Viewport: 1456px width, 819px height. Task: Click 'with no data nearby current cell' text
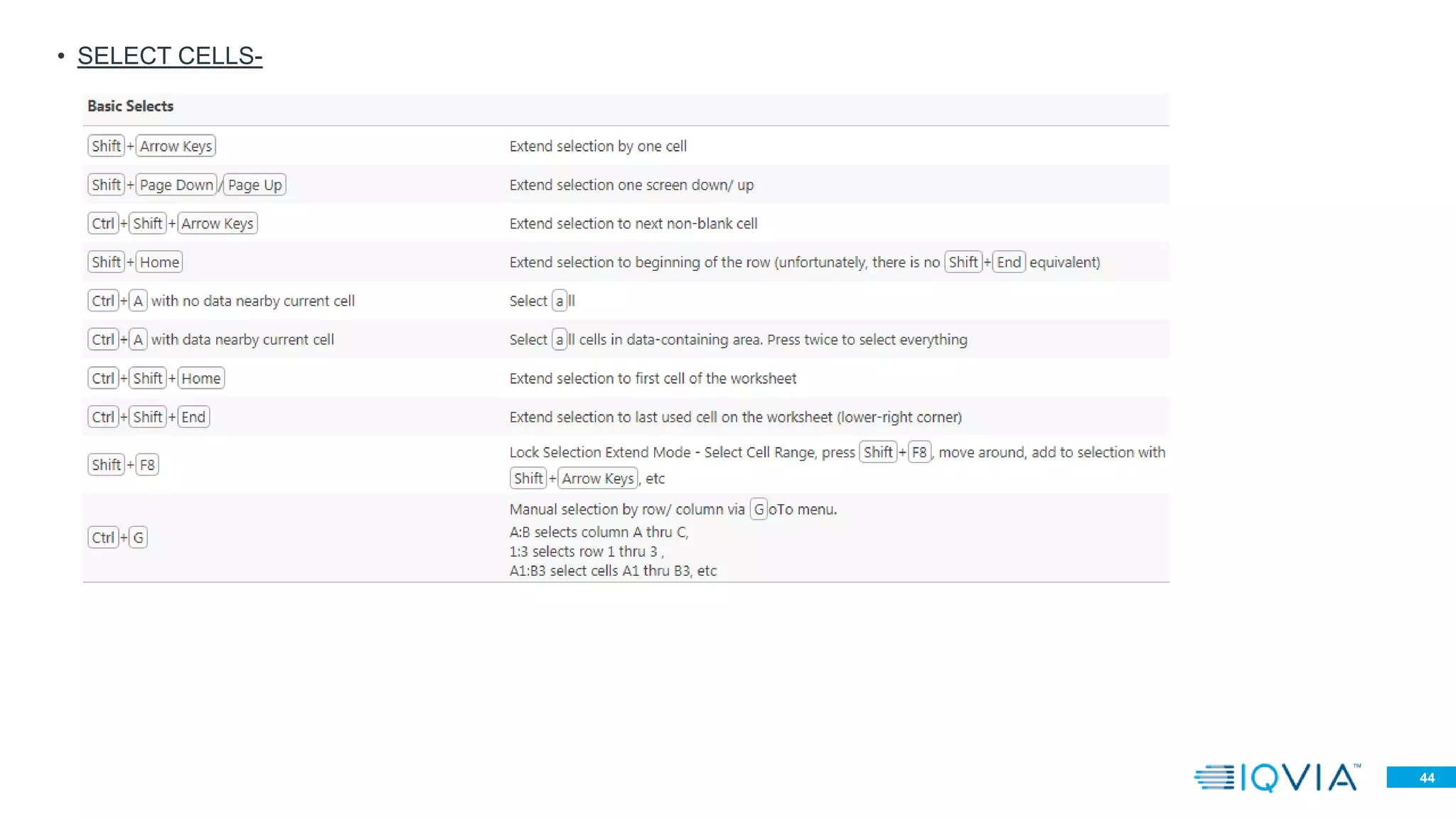[253, 301]
